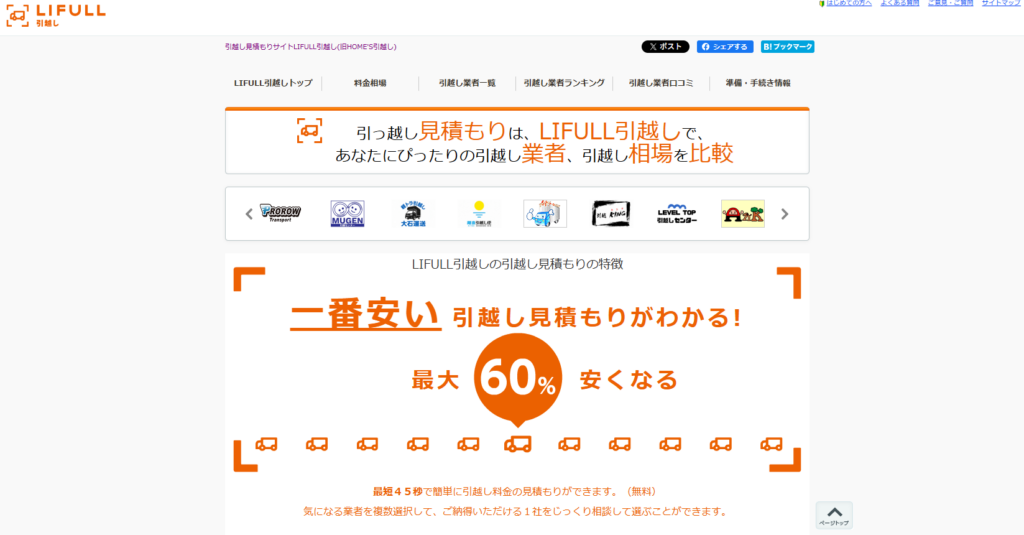Select the 大石運送 truck logo
Viewport: 1024px width, 535px height.
[413, 213]
